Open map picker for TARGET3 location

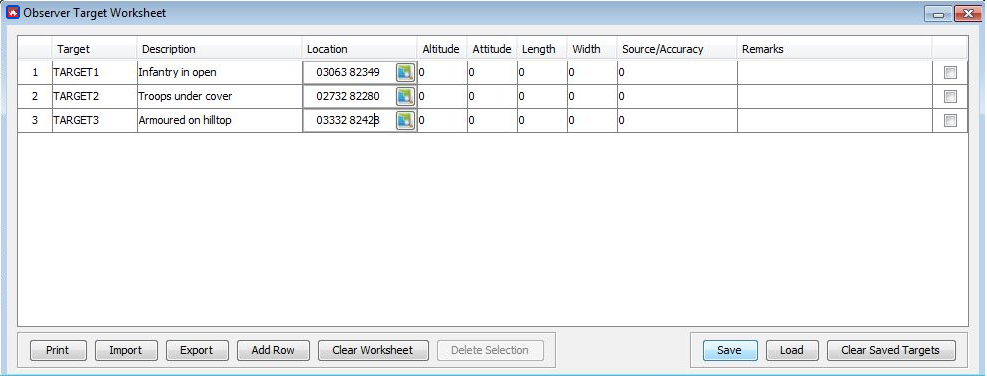405,120
